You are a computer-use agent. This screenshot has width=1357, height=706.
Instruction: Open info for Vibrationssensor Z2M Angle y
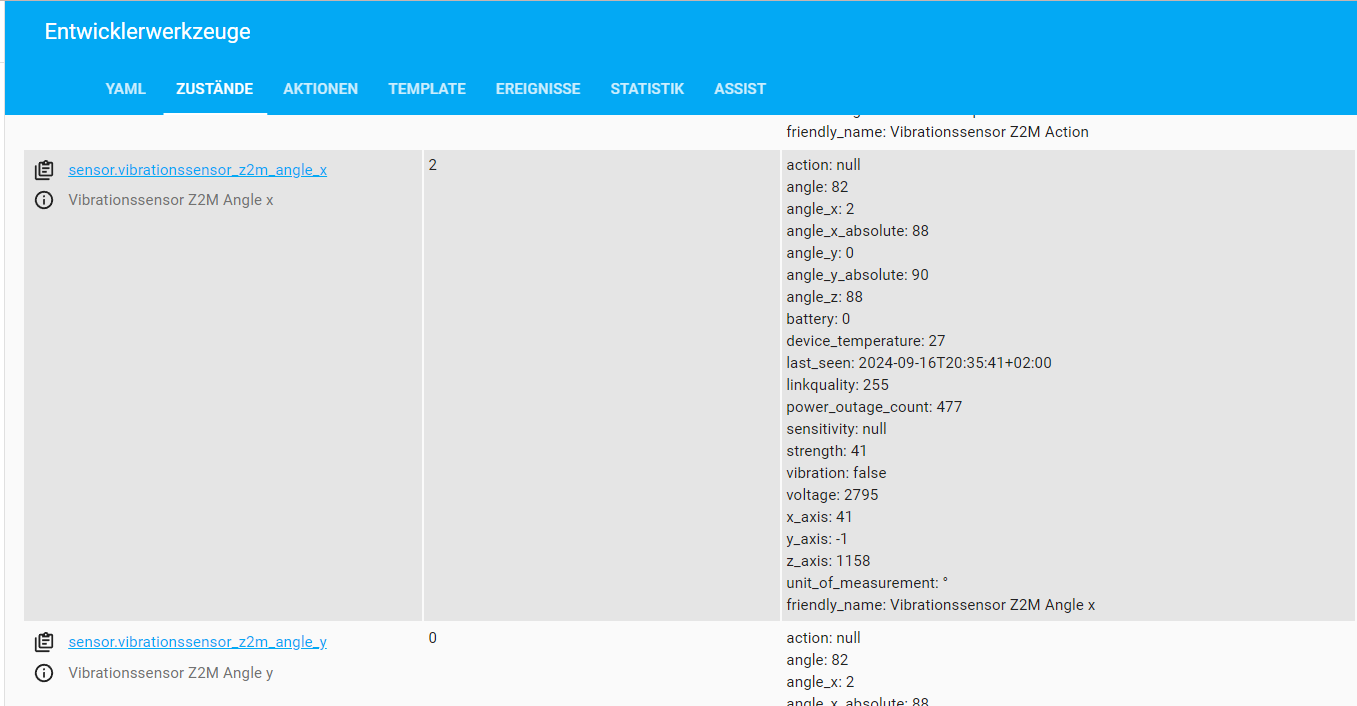44,673
